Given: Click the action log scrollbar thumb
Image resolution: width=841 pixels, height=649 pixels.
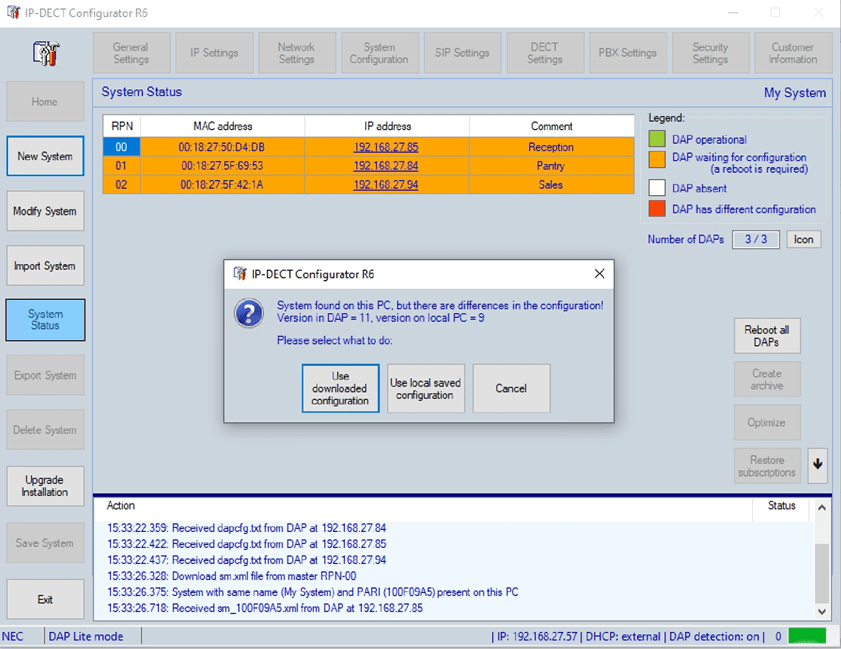Looking at the screenshot, I should 822,573.
